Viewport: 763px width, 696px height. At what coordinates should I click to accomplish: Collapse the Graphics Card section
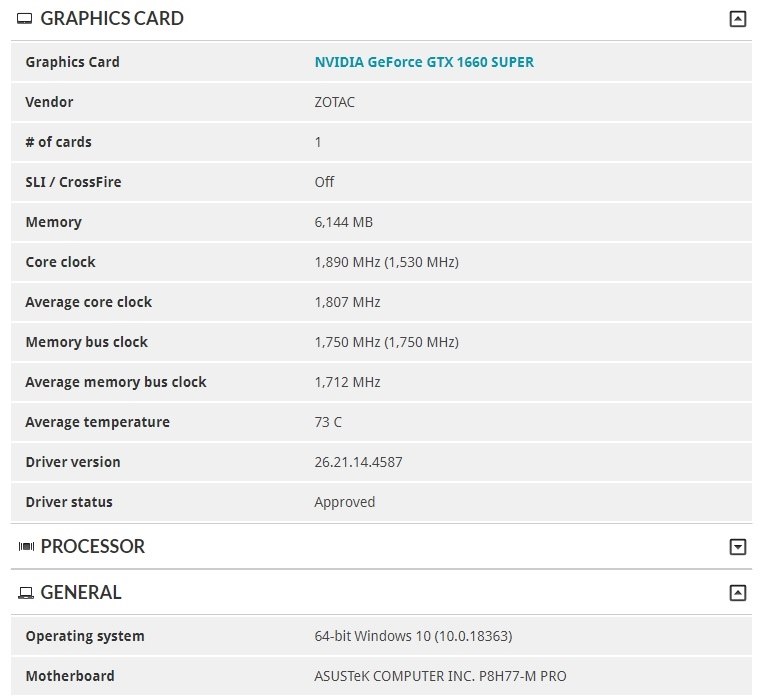tap(737, 19)
